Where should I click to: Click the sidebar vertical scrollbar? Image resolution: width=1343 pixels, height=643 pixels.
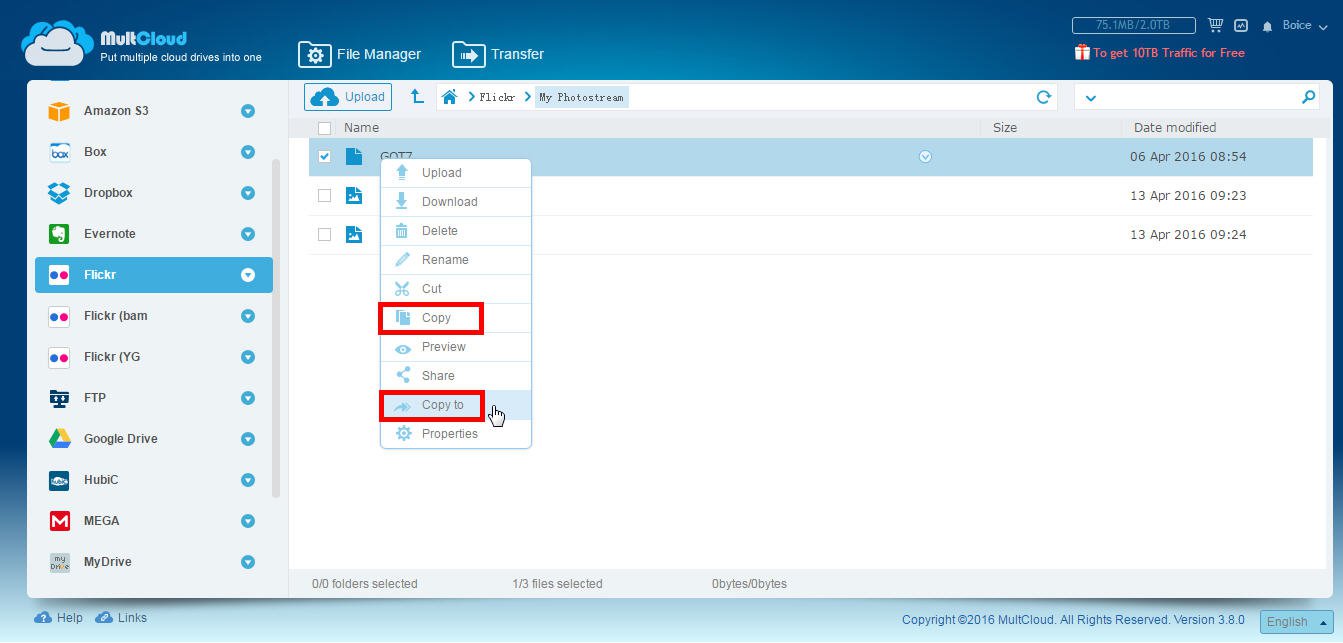tap(276, 327)
